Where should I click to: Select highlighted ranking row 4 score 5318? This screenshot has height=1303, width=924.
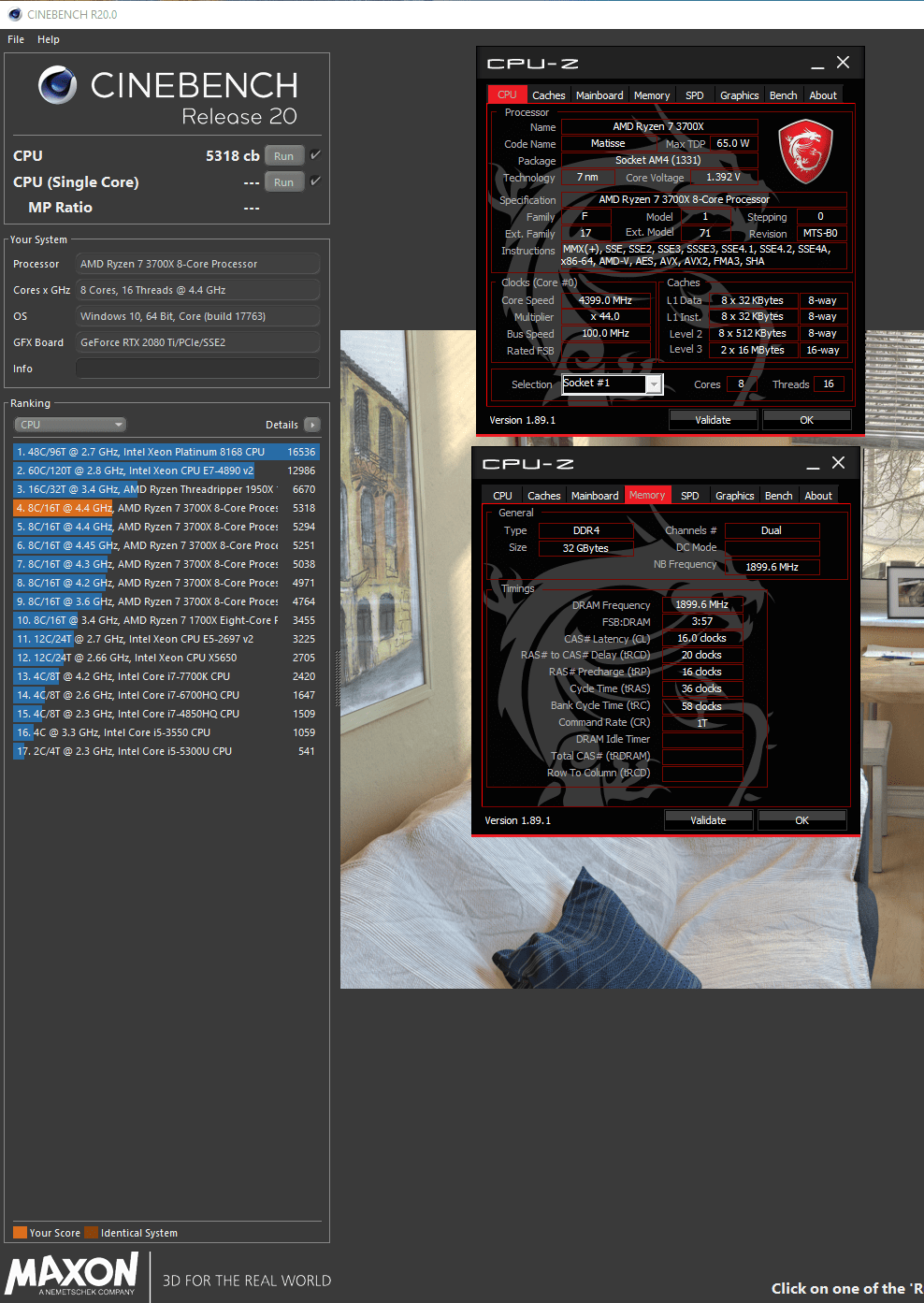click(x=166, y=508)
